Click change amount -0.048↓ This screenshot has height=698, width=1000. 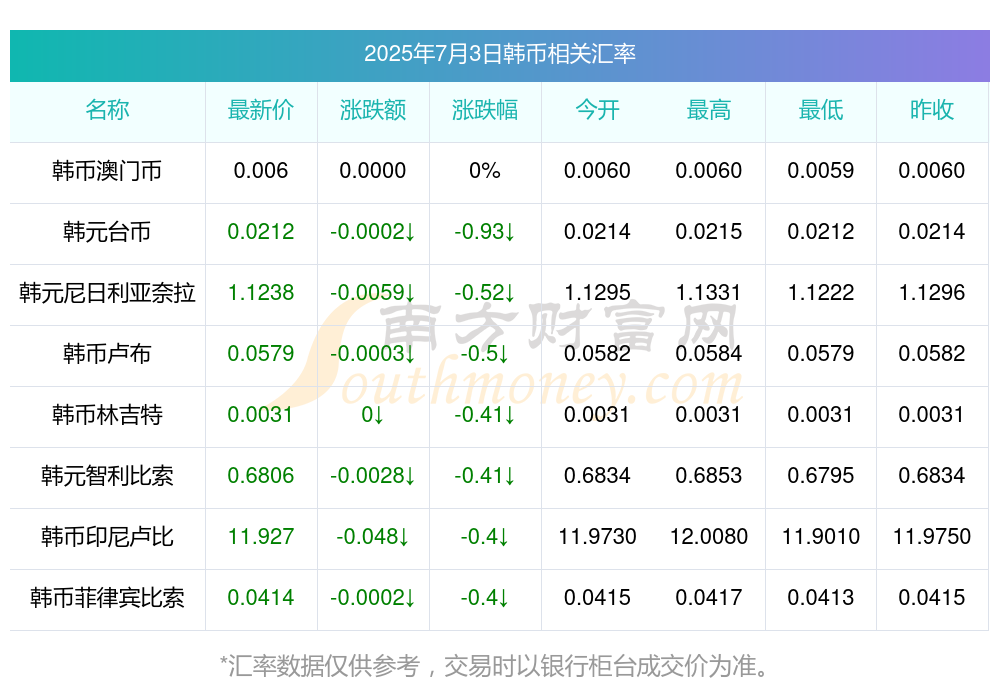(372, 537)
